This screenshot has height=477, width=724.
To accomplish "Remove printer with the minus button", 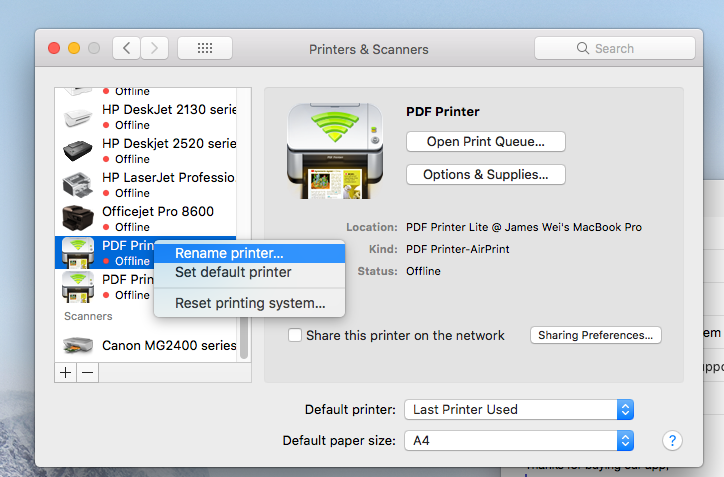I will pos(88,372).
